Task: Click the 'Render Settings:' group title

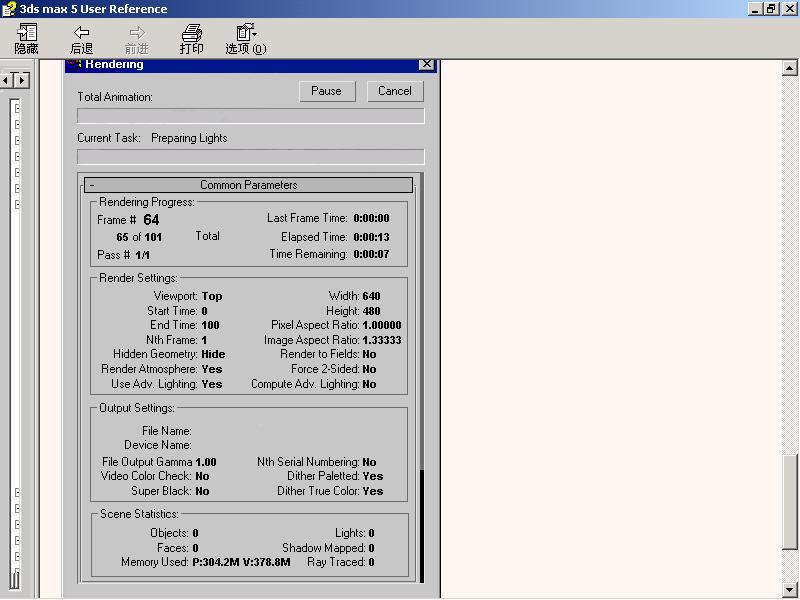Action: click(x=138, y=278)
